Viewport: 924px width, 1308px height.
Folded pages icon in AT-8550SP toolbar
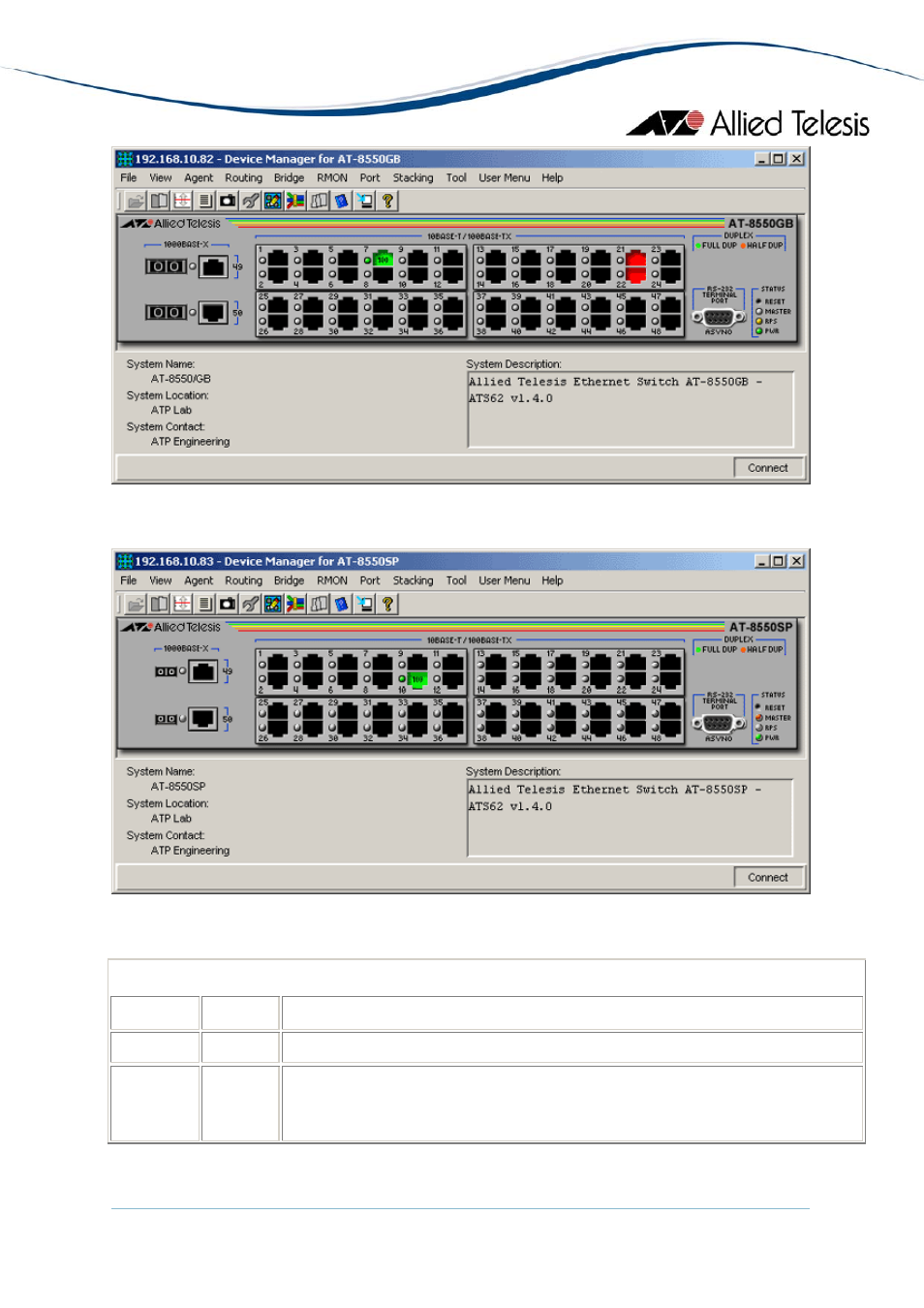point(319,604)
